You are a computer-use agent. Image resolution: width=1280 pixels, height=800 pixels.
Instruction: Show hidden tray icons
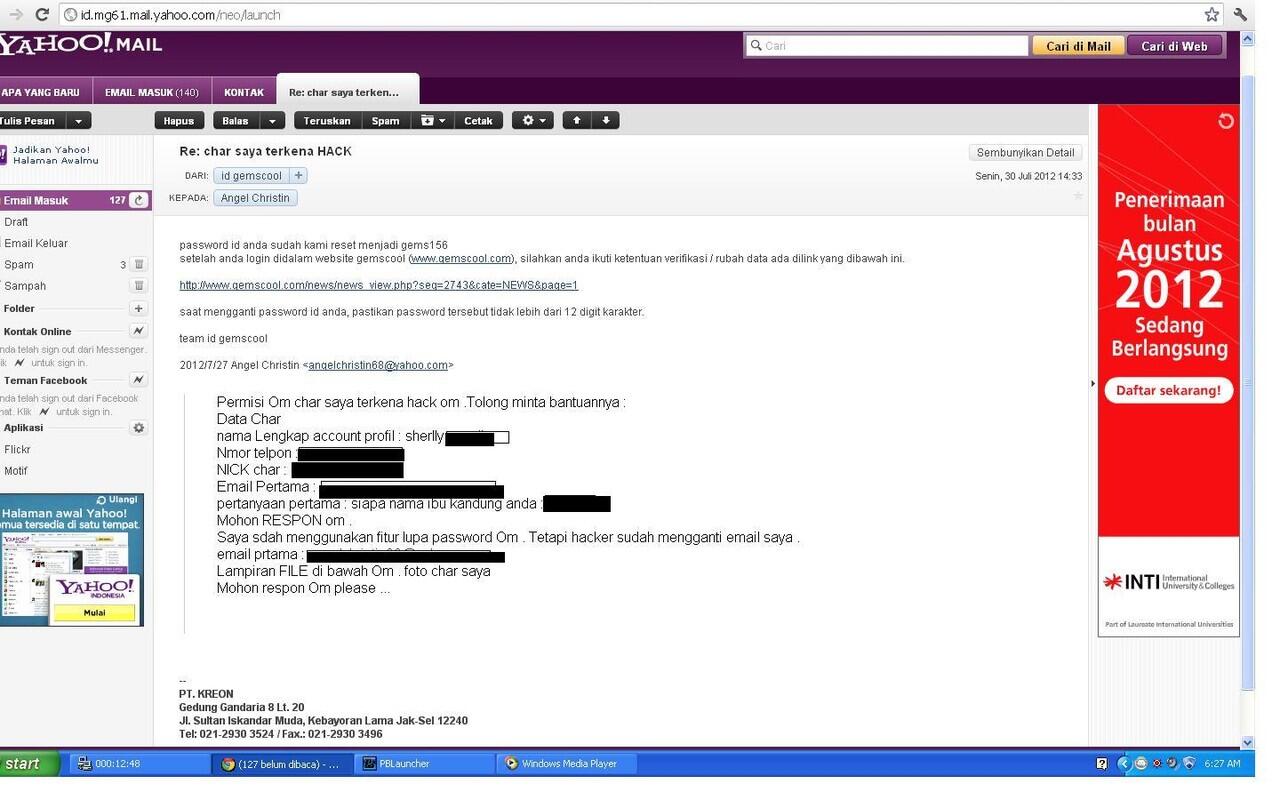coord(1123,764)
